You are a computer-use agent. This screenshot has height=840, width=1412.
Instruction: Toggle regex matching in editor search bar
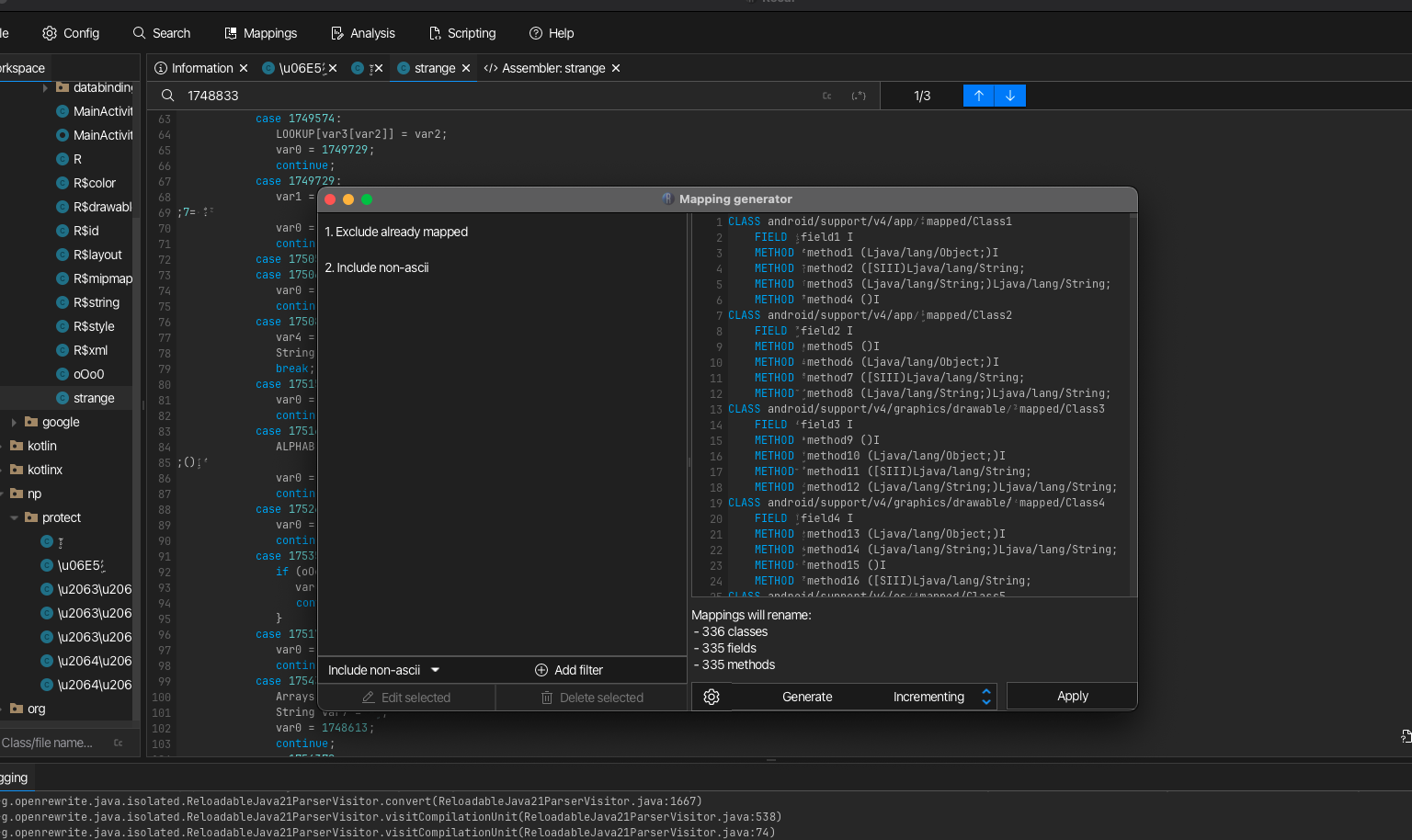[859, 96]
